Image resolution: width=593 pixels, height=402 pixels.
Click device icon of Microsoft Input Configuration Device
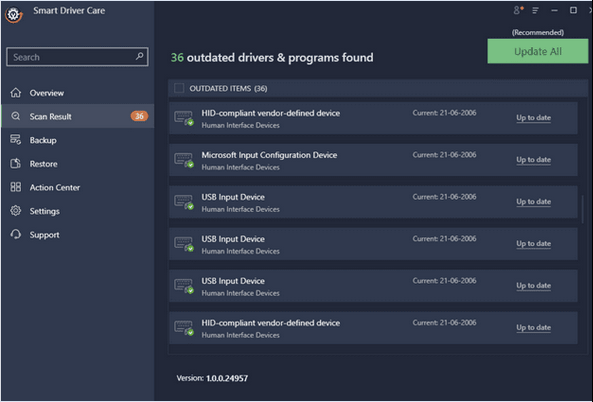pyautogui.click(x=184, y=160)
